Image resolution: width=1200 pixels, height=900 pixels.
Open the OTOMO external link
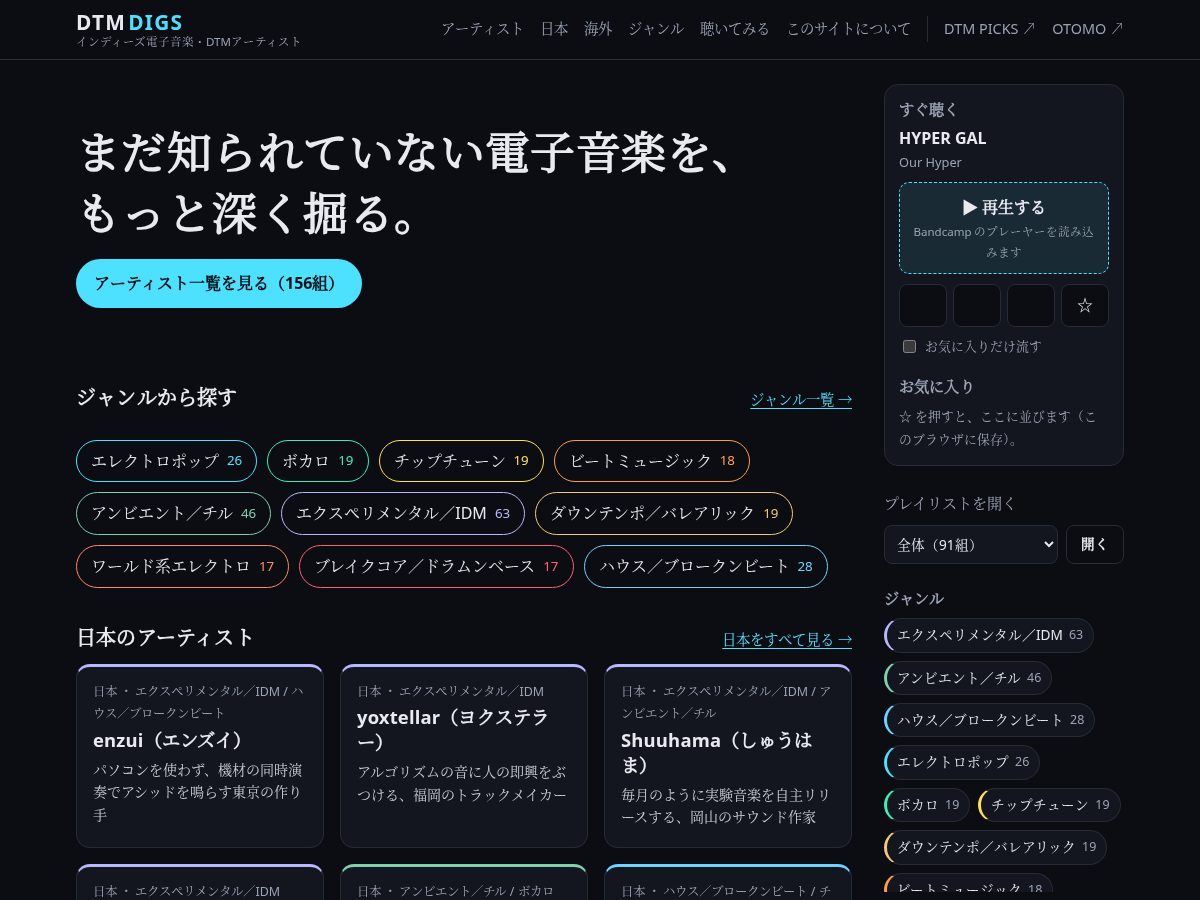click(1088, 29)
